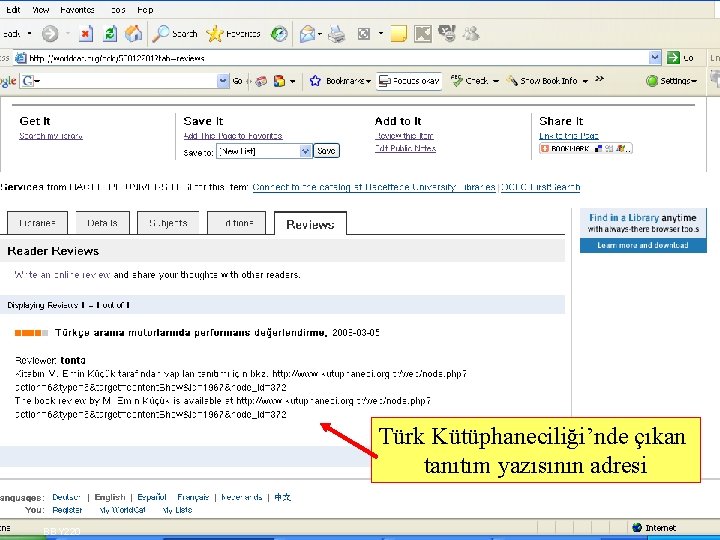This screenshot has height=540, width=720.
Task: Click Review this item link
Action: [x=404, y=136]
